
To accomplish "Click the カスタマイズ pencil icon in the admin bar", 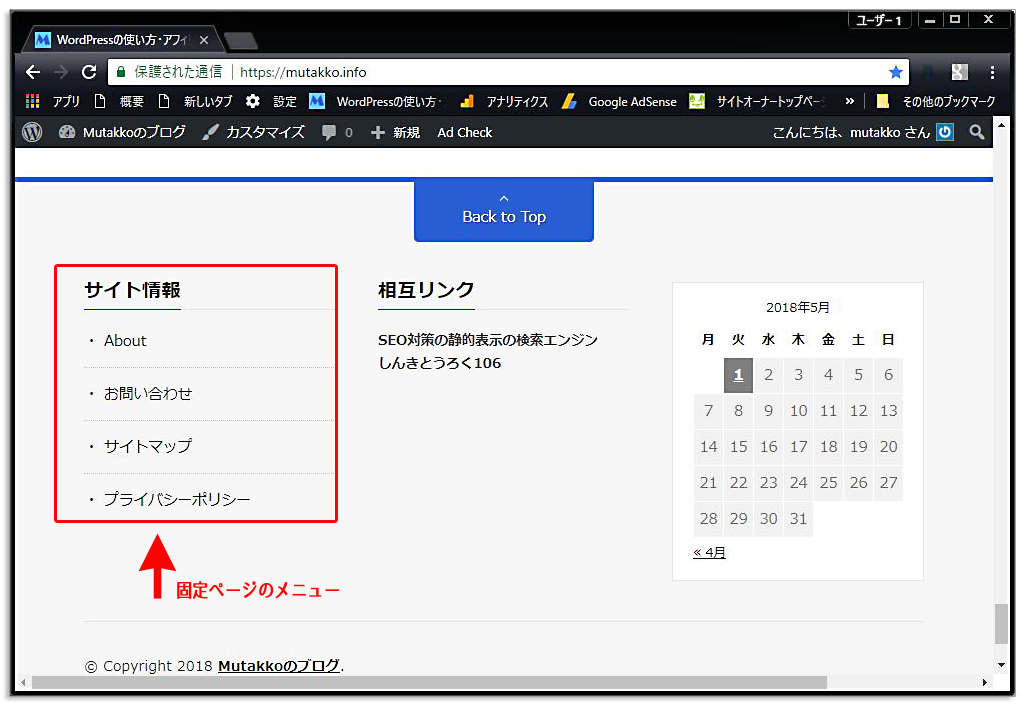I will click(x=209, y=131).
